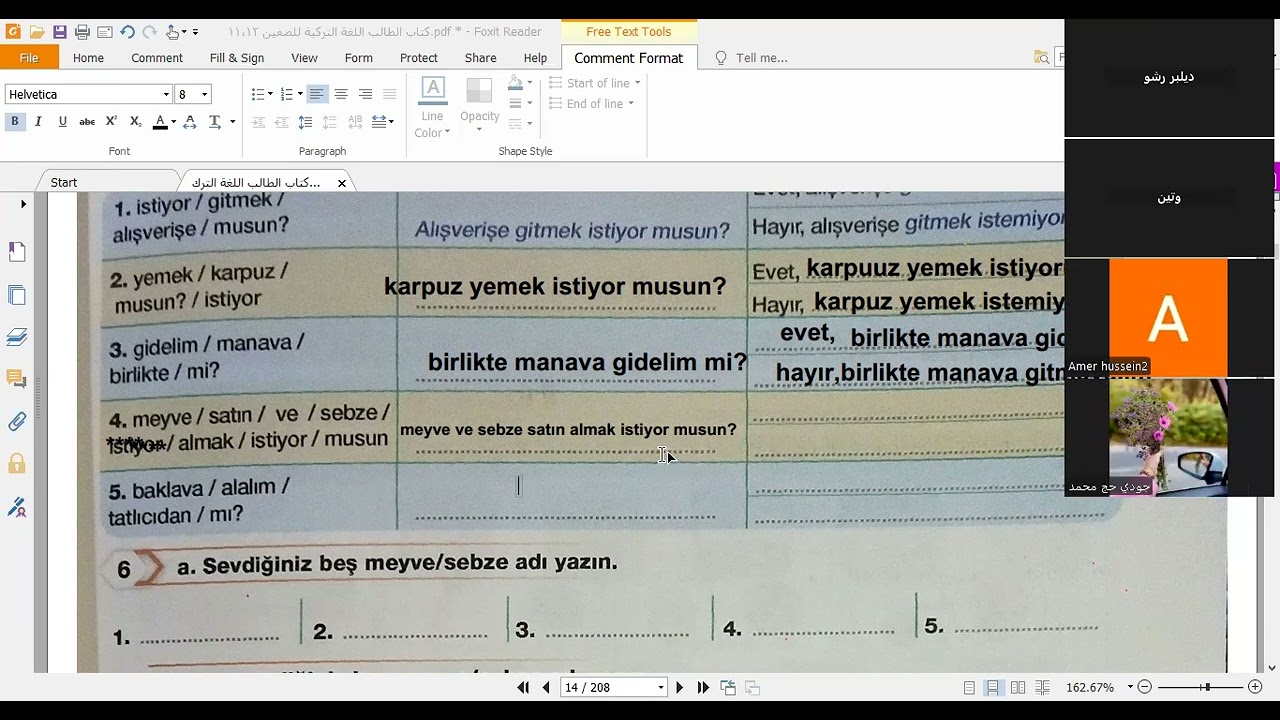
Task: Expand the End of line dropdown
Action: click(x=592, y=104)
